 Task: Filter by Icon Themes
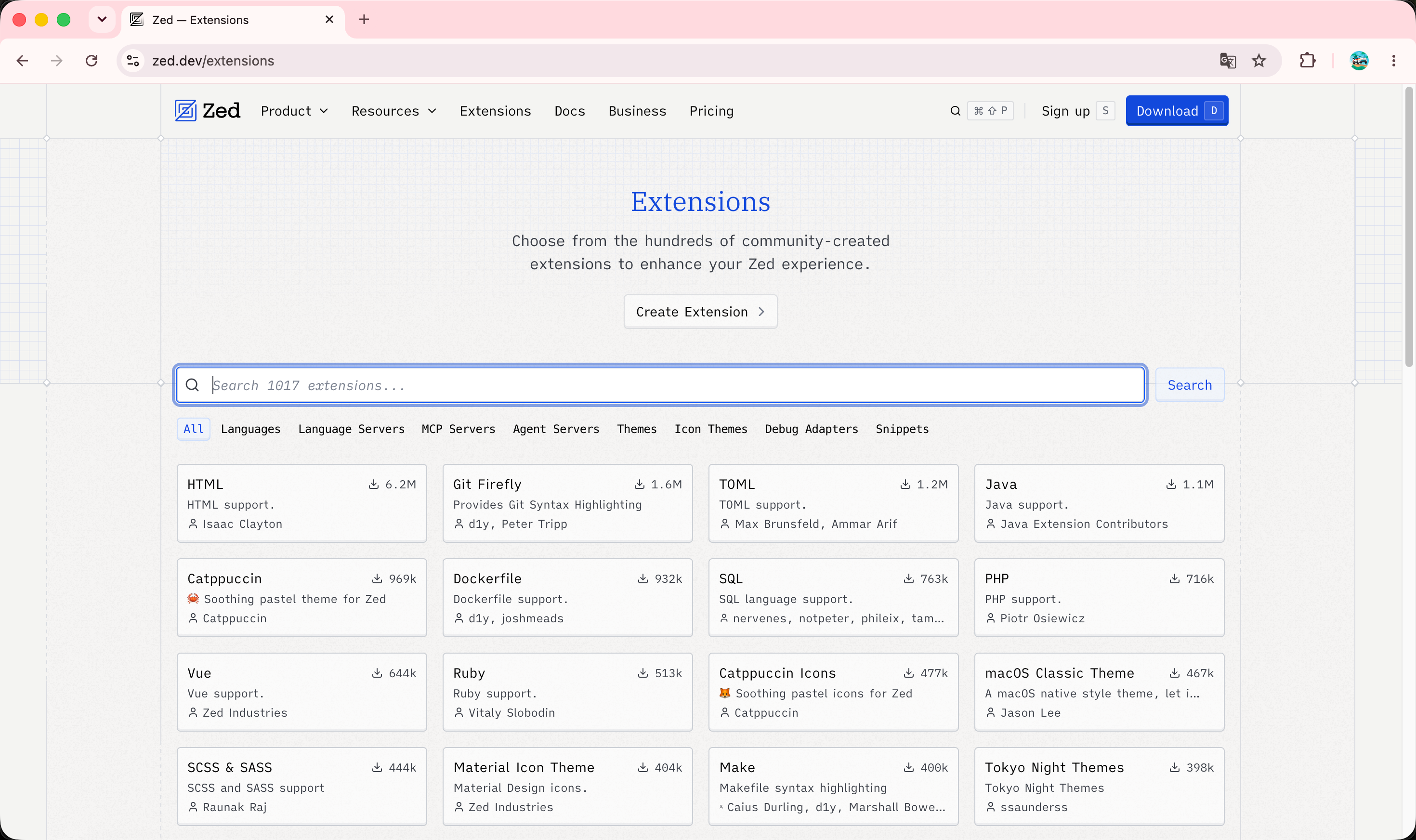tap(711, 429)
